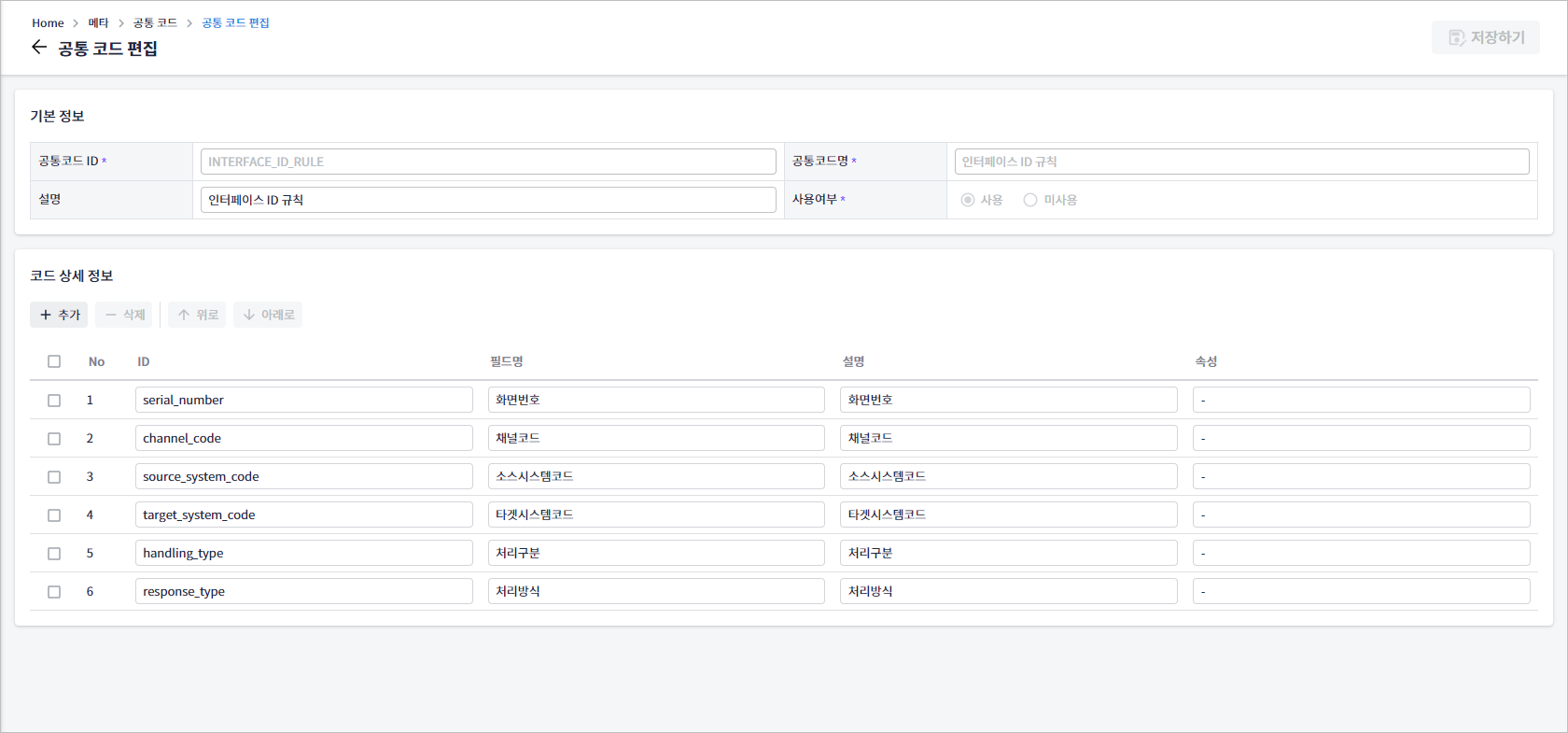Click the 공통 코드 편집 breadcrumb
Viewport: 1568px width, 733px height.
tap(235, 23)
